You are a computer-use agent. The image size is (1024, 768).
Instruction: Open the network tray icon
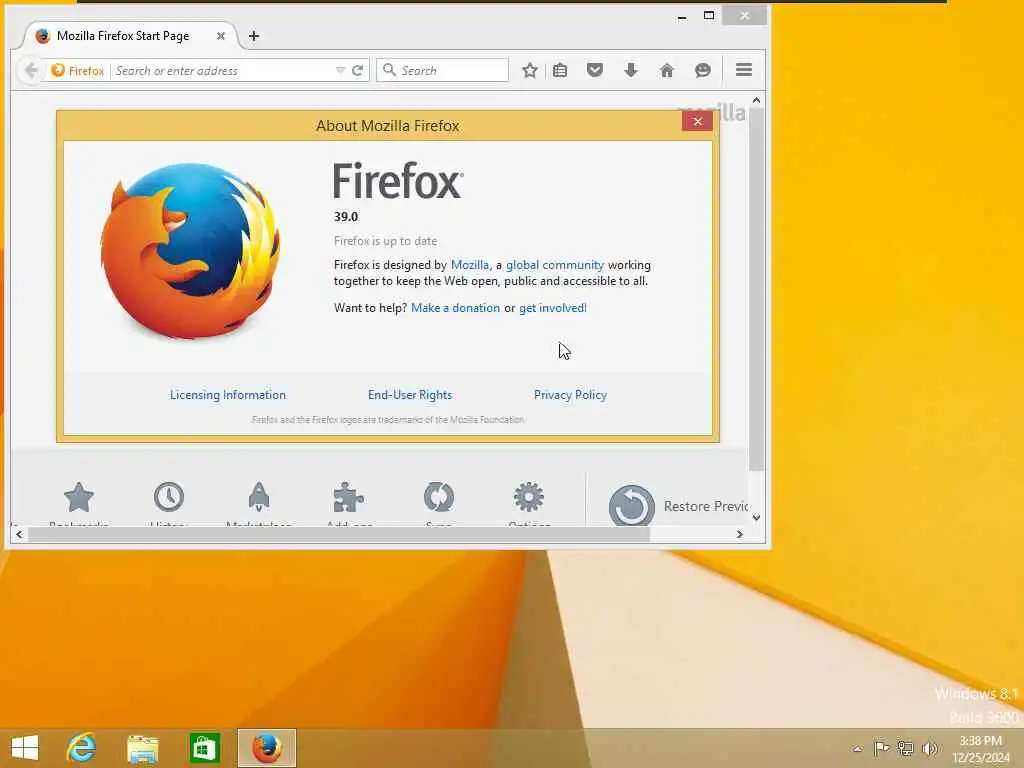click(x=905, y=748)
